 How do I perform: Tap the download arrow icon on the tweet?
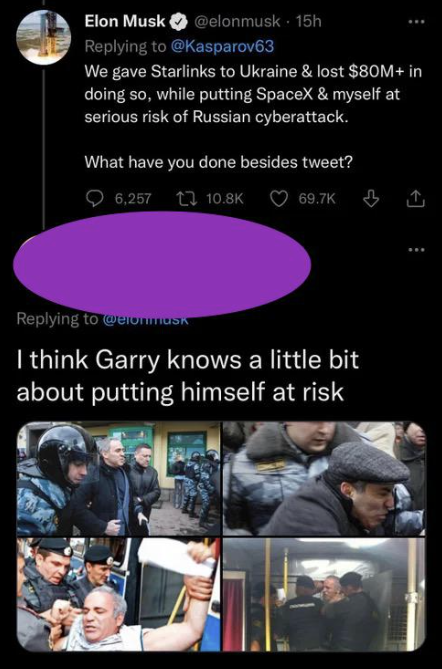tap(371, 198)
